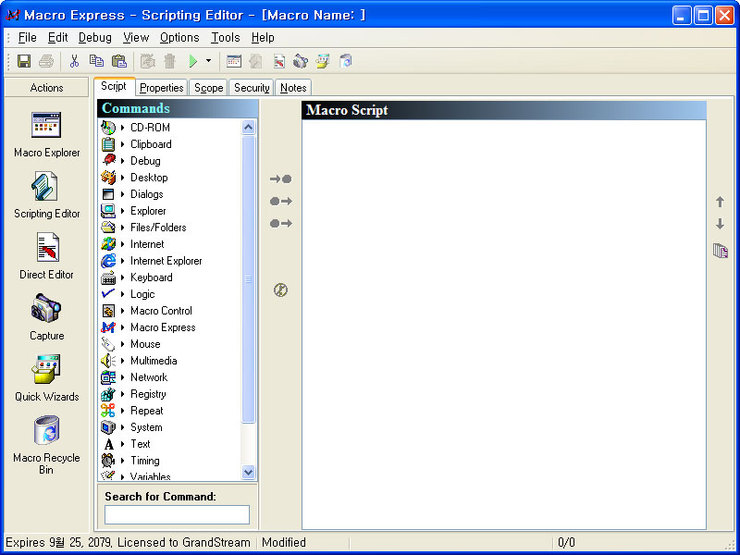Switch to the Notes tab

[x=293, y=88]
